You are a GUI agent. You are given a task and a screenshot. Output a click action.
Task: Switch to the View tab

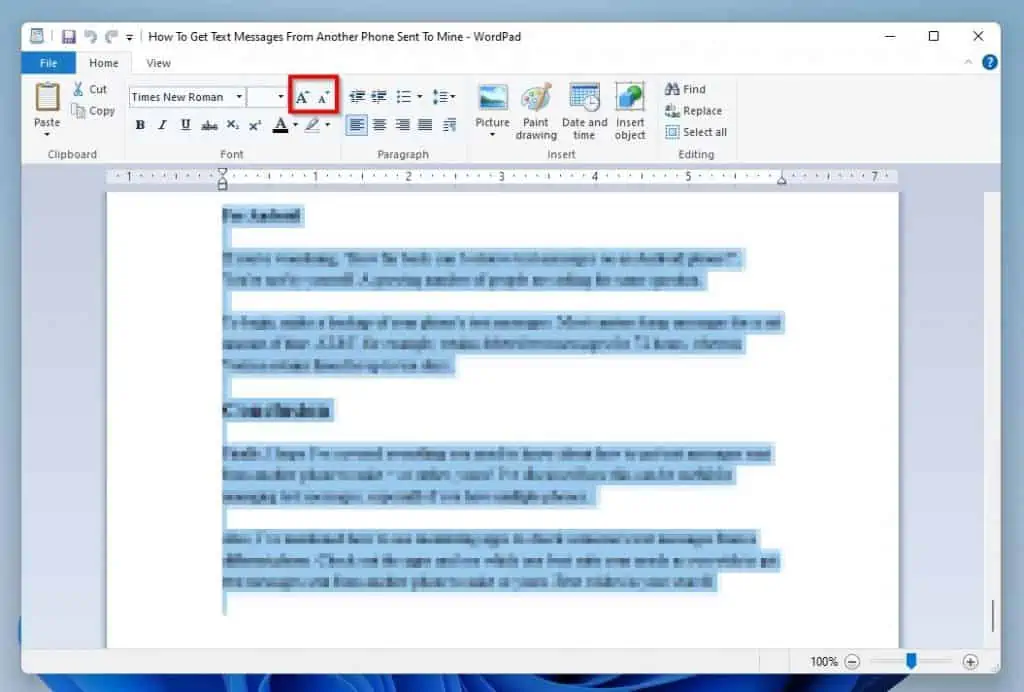(x=158, y=63)
